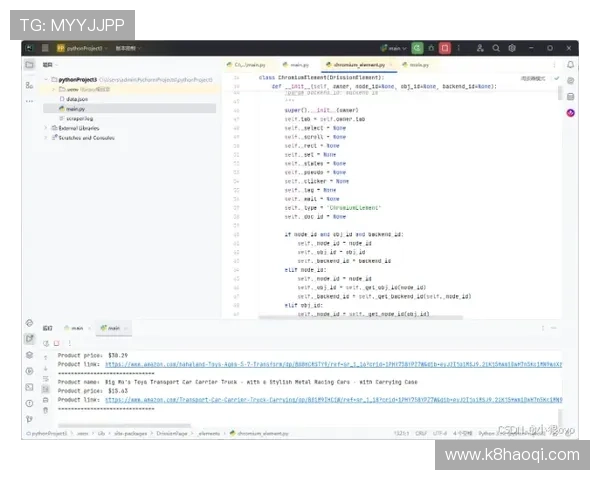Select the active main tab in the Run panel
Viewport: 600px width, 480px height.
click(x=114, y=328)
